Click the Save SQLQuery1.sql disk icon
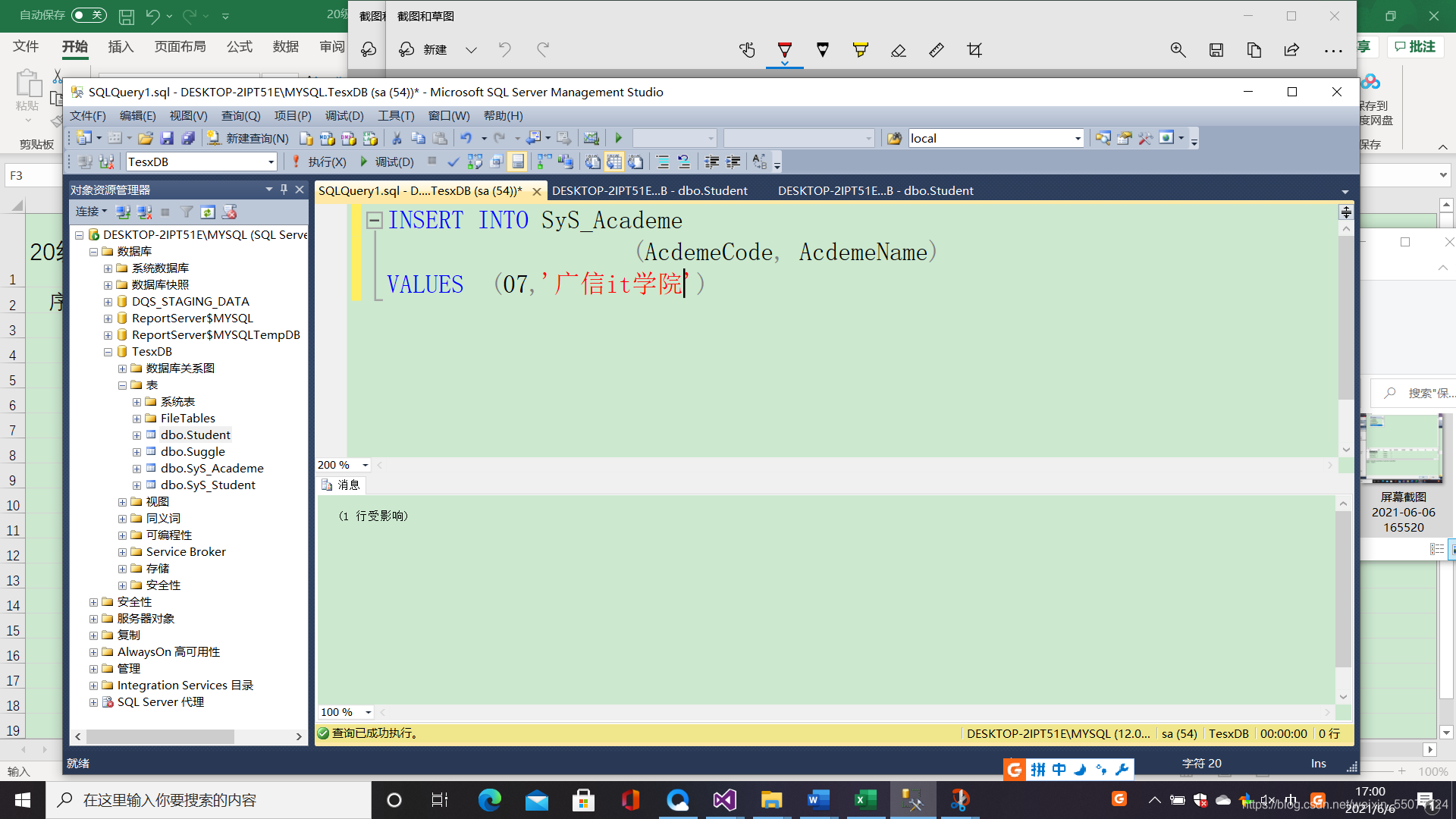Image resolution: width=1456 pixels, height=819 pixels. point(167,138)
